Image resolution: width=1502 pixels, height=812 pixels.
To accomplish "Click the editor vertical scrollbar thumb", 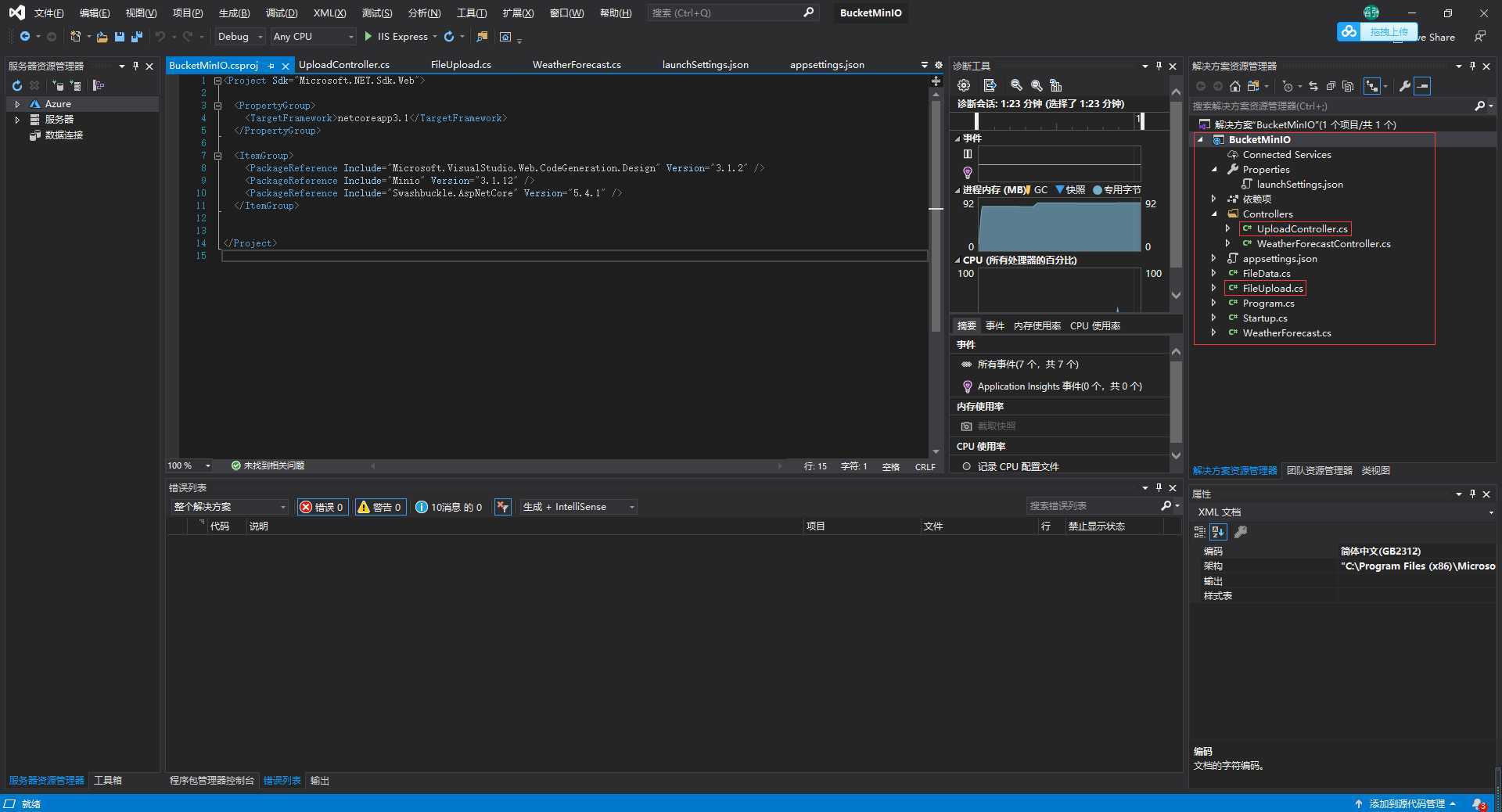I will (x=936, y=215).
